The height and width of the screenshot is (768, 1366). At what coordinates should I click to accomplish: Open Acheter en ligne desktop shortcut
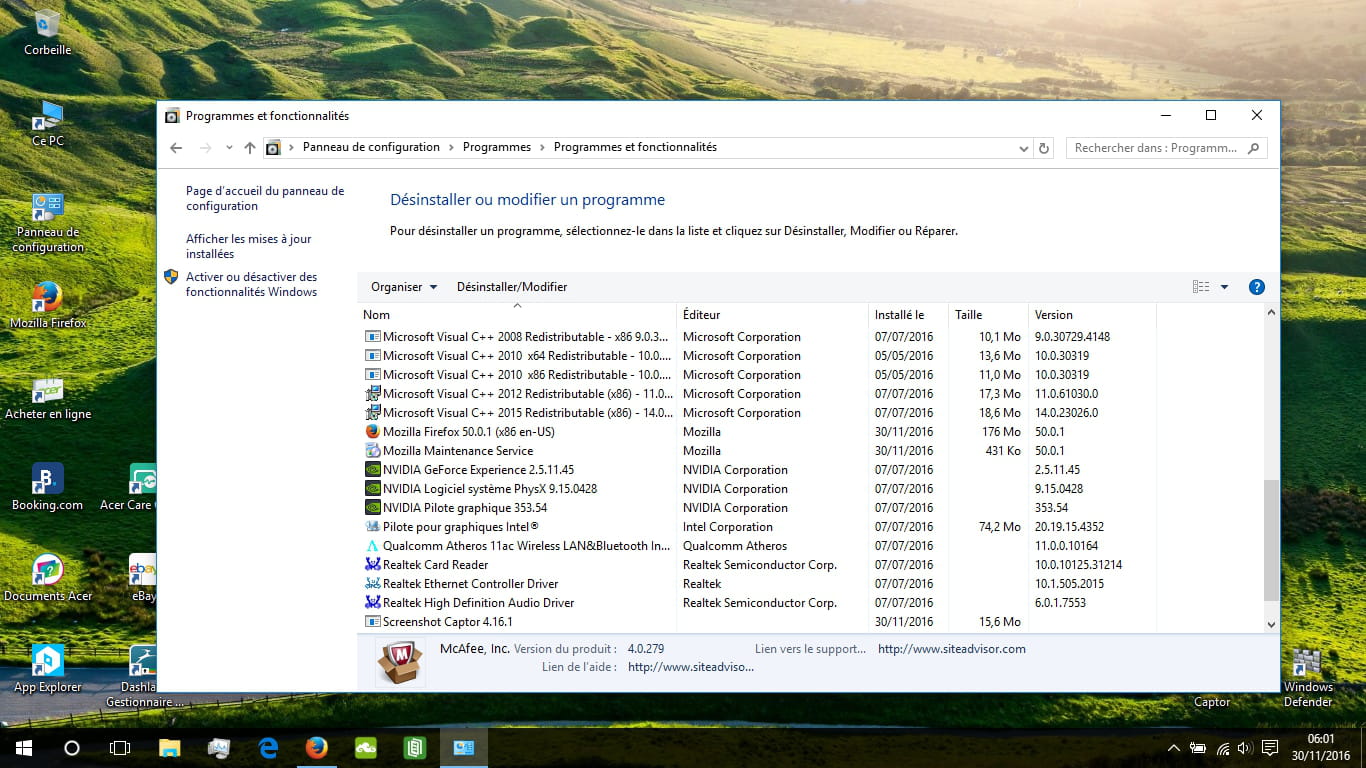click(x=47, y=397)
